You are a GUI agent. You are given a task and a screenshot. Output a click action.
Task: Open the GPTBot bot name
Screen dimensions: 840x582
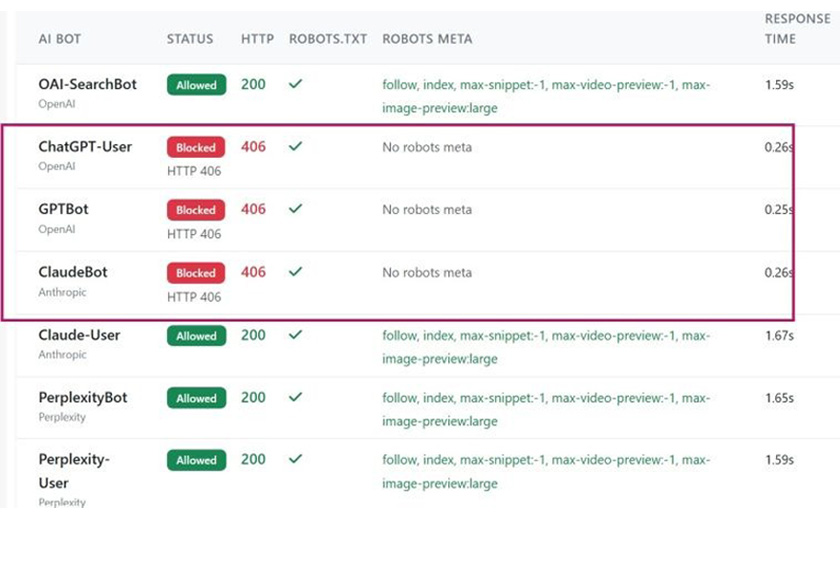[x=64, y=210]
